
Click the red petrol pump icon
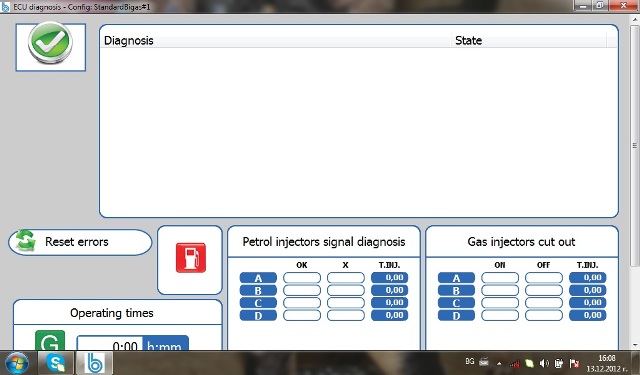click(x=191, y=257)
